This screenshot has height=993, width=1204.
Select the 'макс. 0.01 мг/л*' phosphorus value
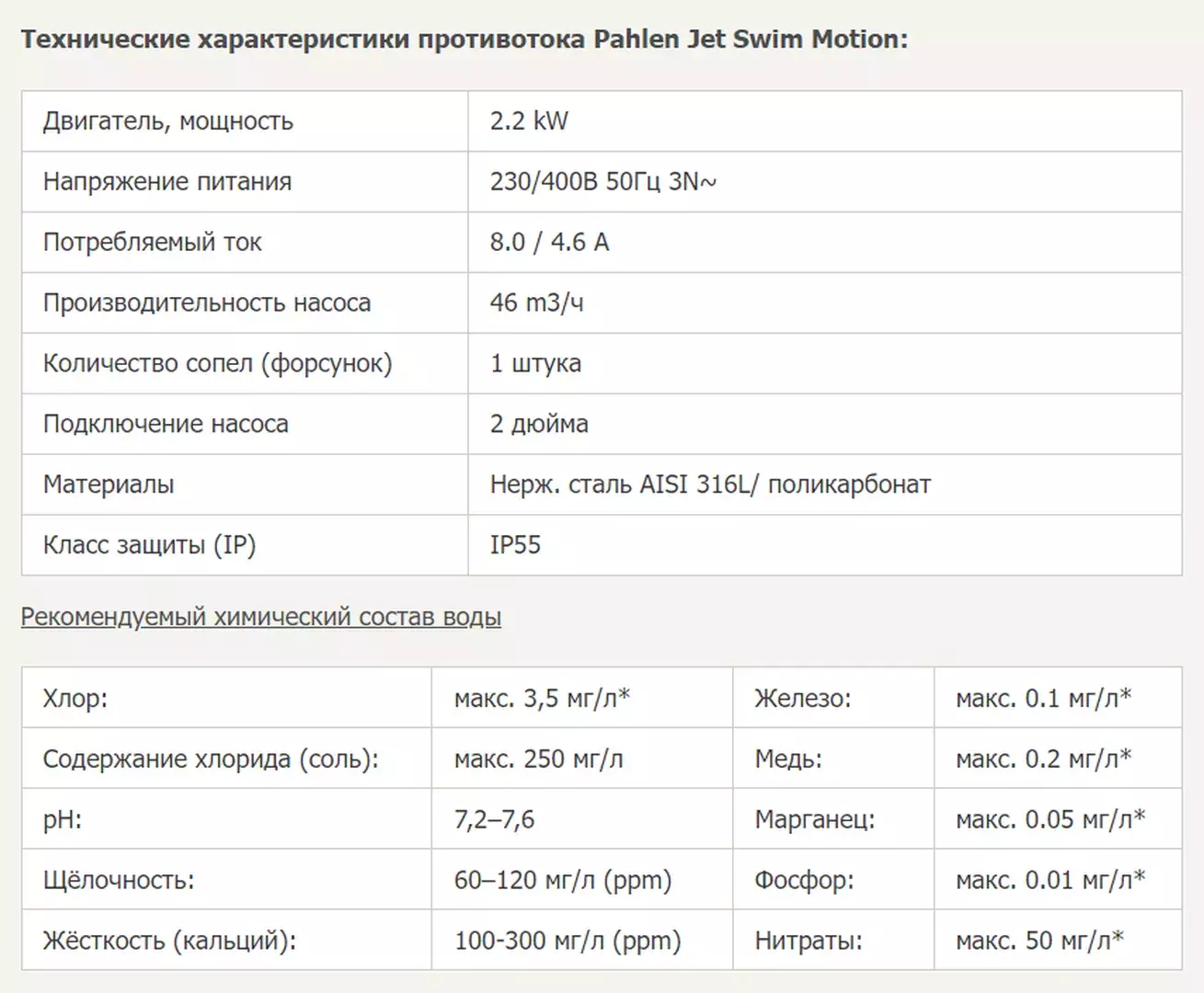coord(1050,880)
